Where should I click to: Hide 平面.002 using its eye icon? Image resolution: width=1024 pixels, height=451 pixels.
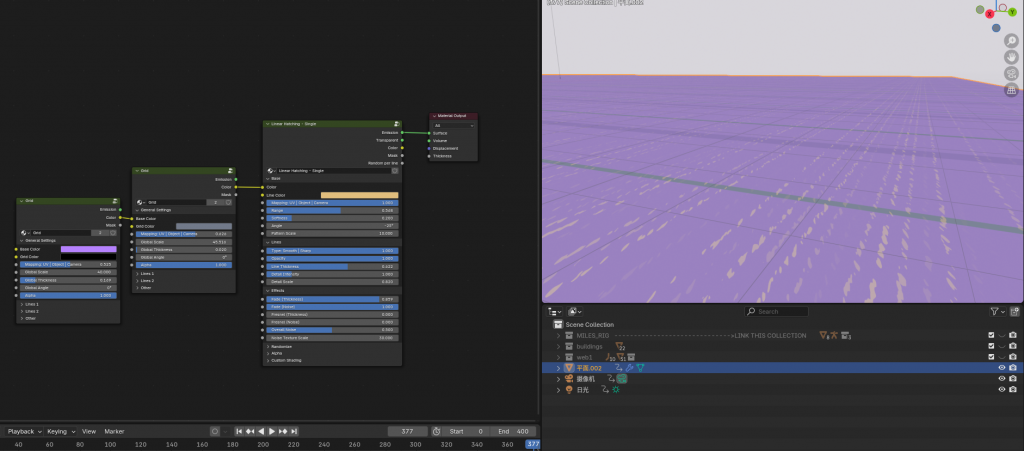[x=1001, y=367]
